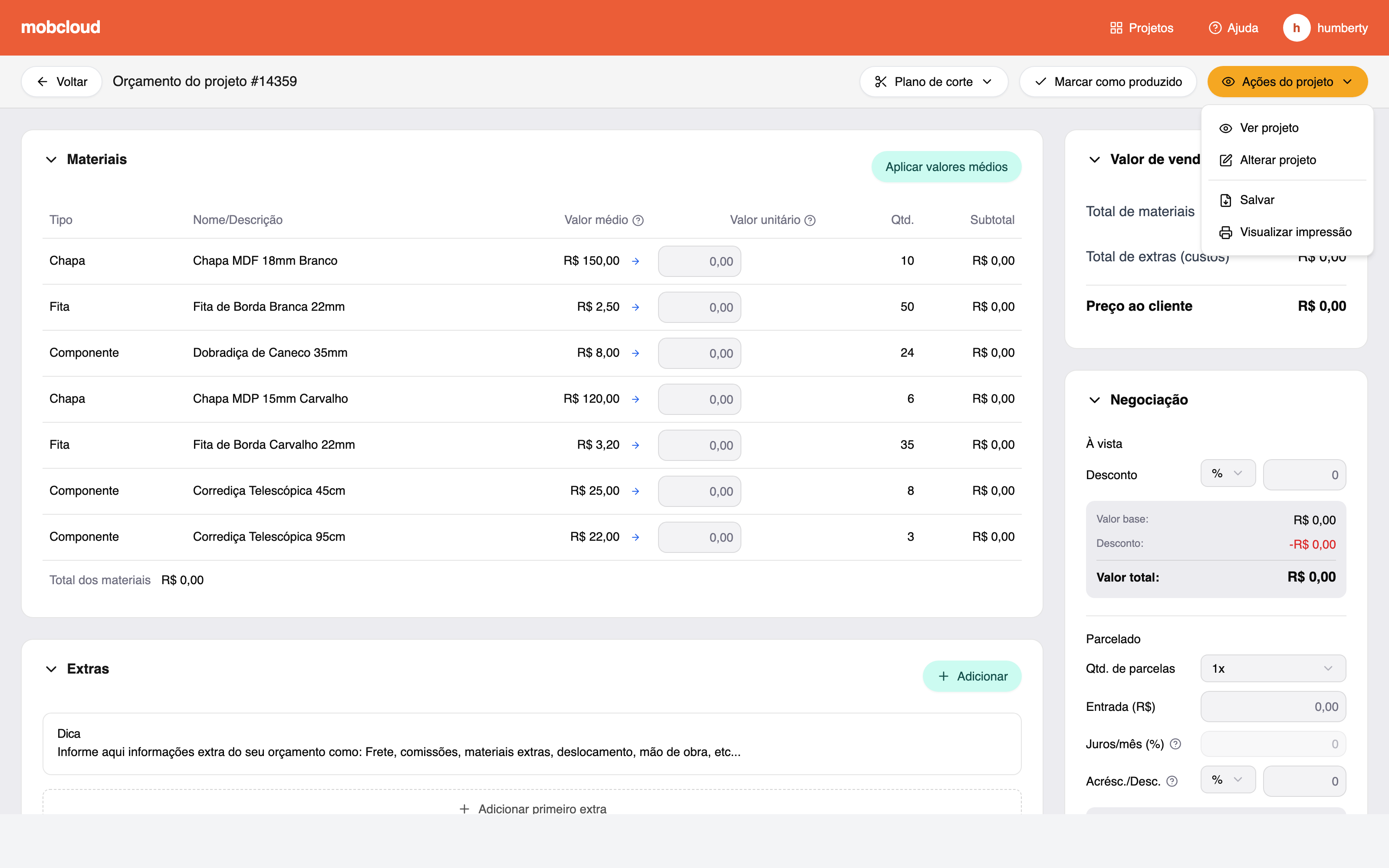Screen dimensions: 1389x868
Task: Toggle the Ações do projeto dropdown
Action: (1287, 82)
